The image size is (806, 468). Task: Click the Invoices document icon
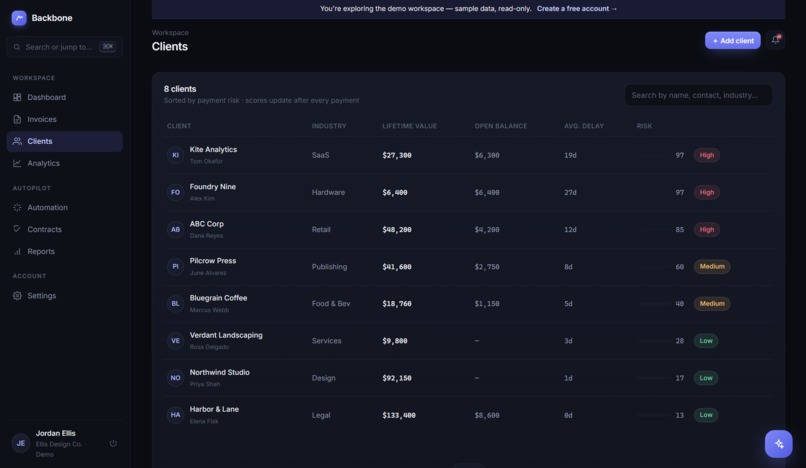[x=17, y=119]
